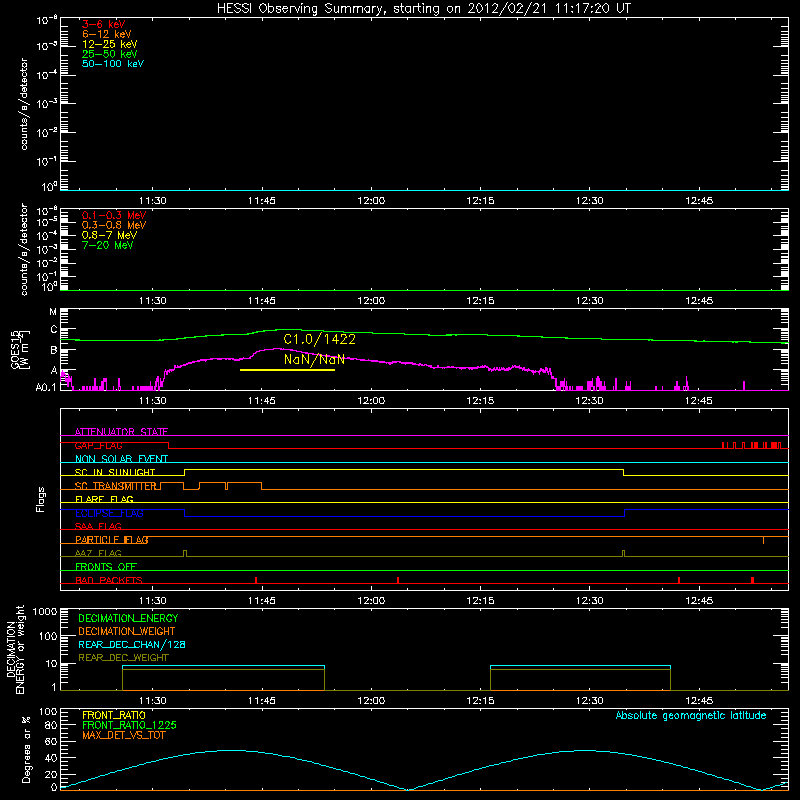800x800 pixels.
Task: Click the REAR_DEC_CHAN/128 legend label
Action: pos(132,644)
